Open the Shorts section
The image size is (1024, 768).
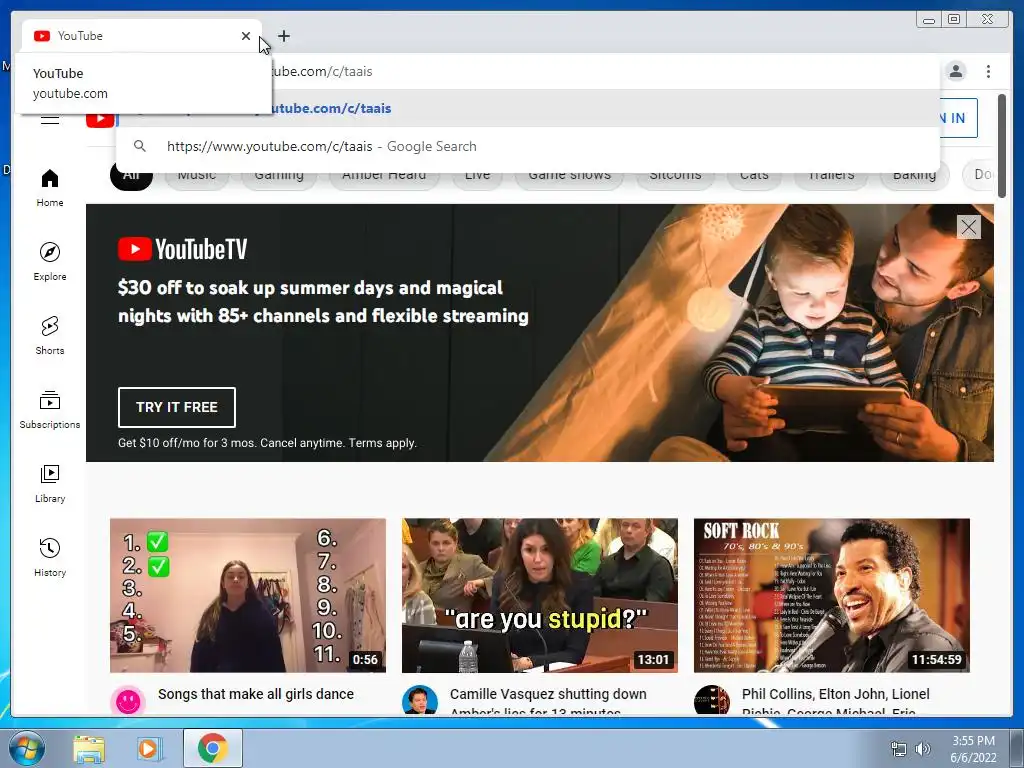coord(50,336)
